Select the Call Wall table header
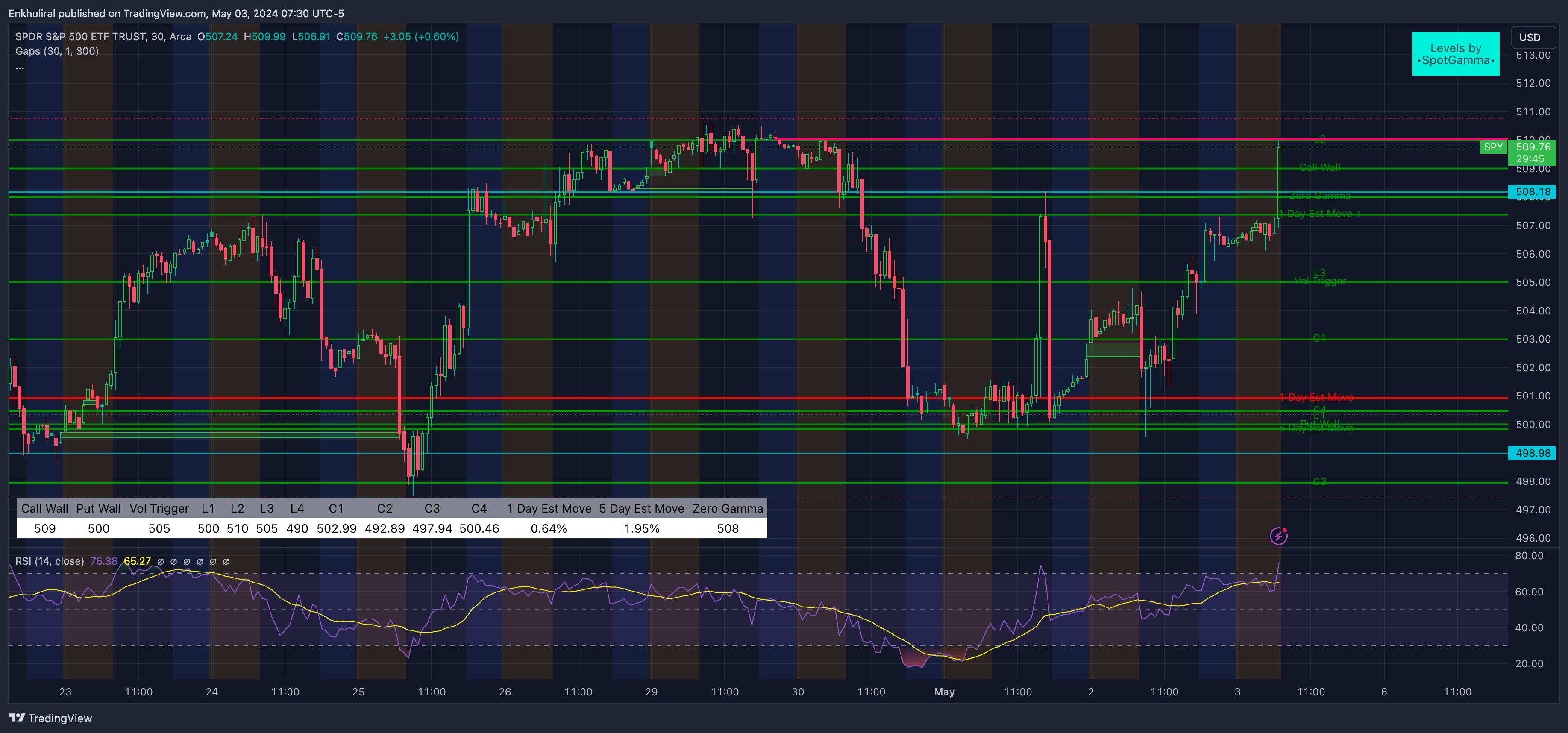This screenshot has width=1568, height=733. pos(44,508)
